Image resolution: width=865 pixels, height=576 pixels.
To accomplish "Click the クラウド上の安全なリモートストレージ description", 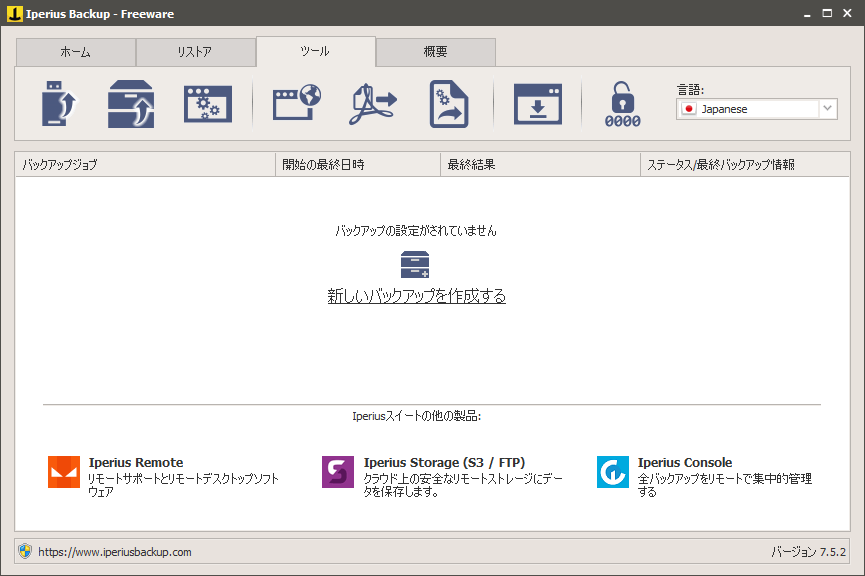I will pos(463,485).
